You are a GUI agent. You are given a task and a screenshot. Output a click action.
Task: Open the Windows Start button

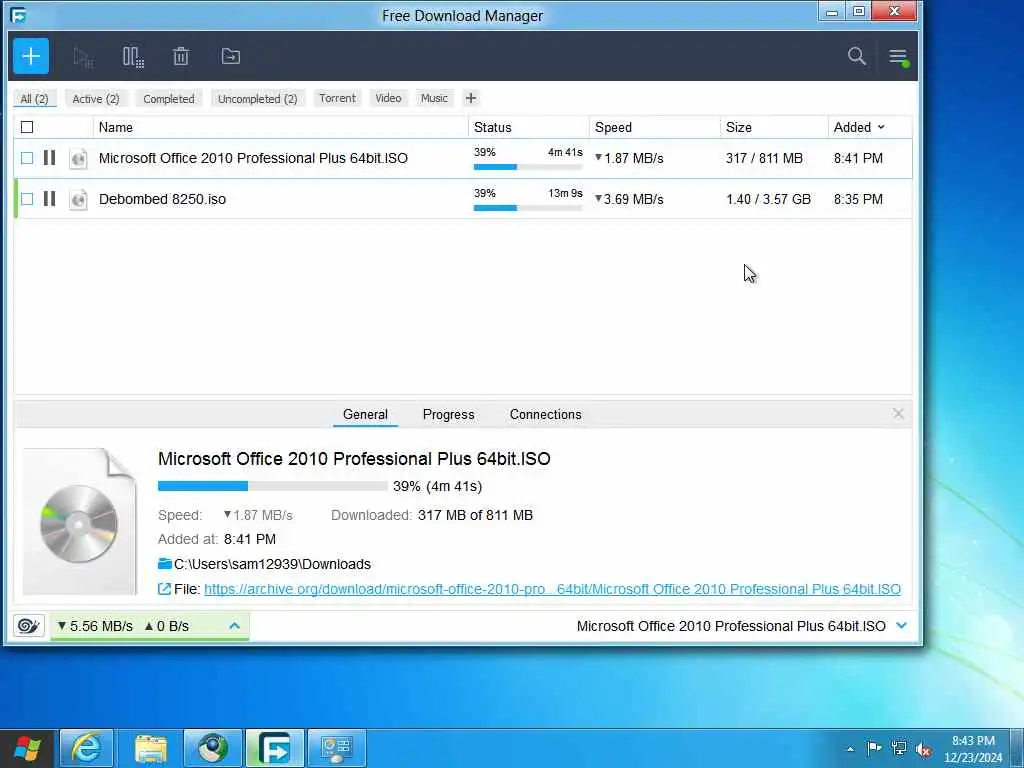click(27, 748)
